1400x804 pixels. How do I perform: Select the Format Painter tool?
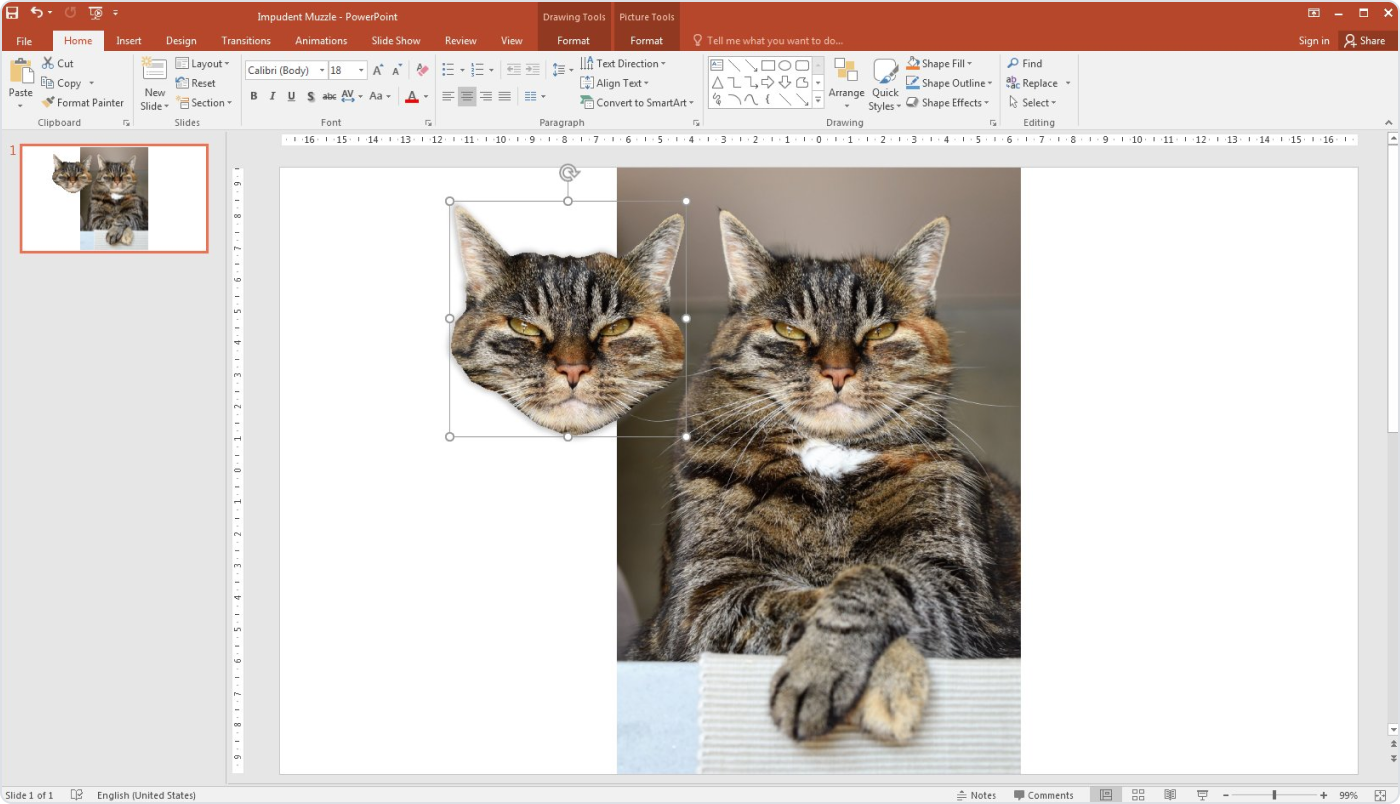coord(82,102)
